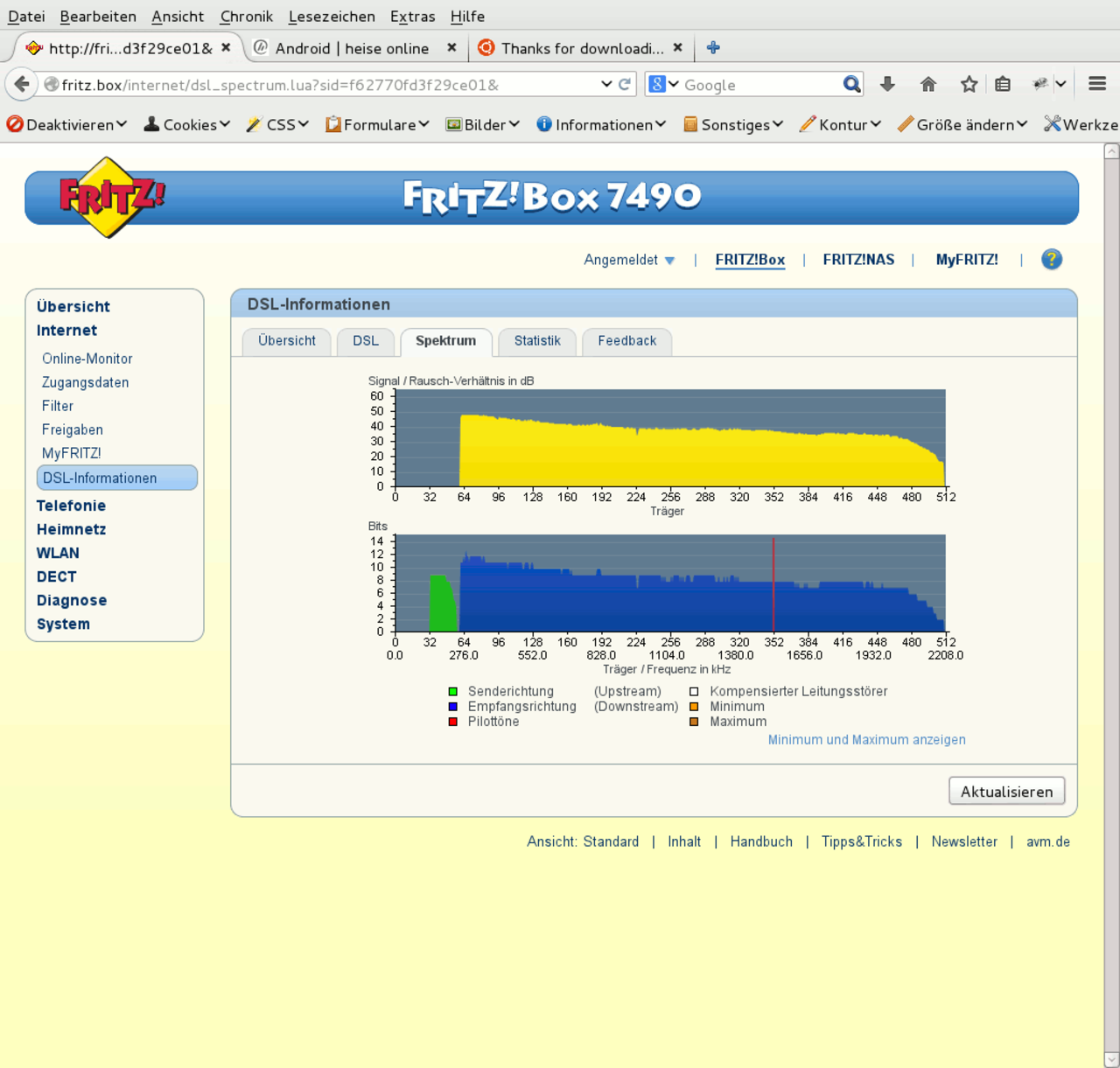Open a new tab with the plus icon
The height and width of the screenshot is (1068, 1120).
point(713,47)
